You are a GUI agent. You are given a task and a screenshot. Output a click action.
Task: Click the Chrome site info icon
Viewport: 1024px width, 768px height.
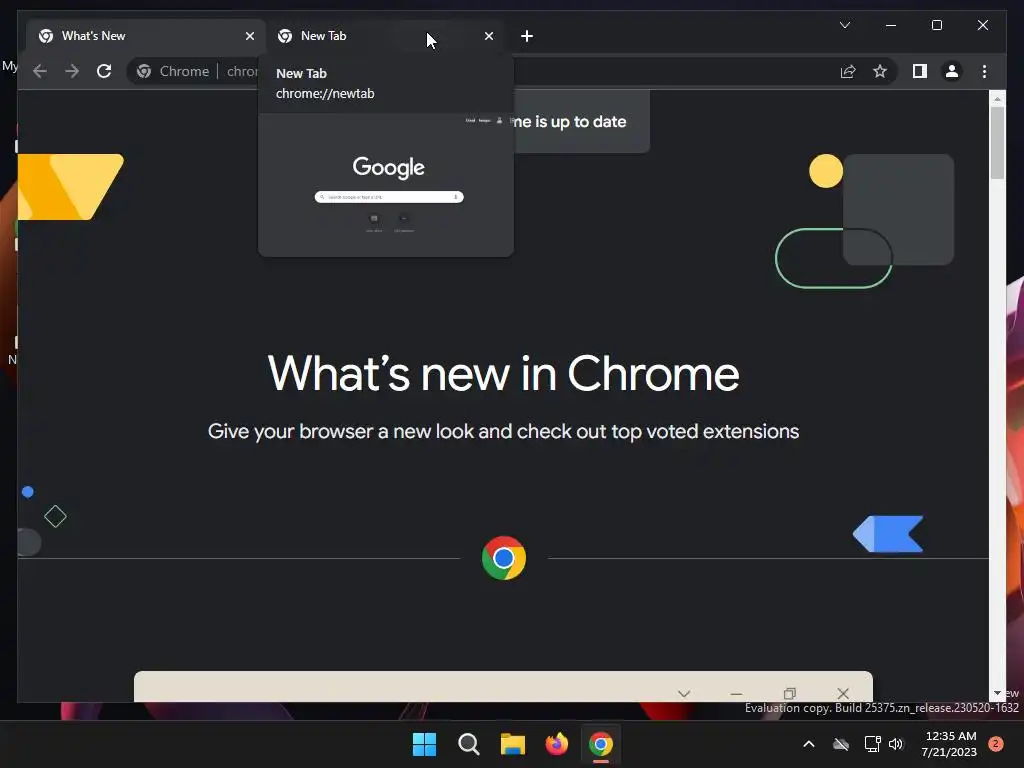(x=144, y=71)
